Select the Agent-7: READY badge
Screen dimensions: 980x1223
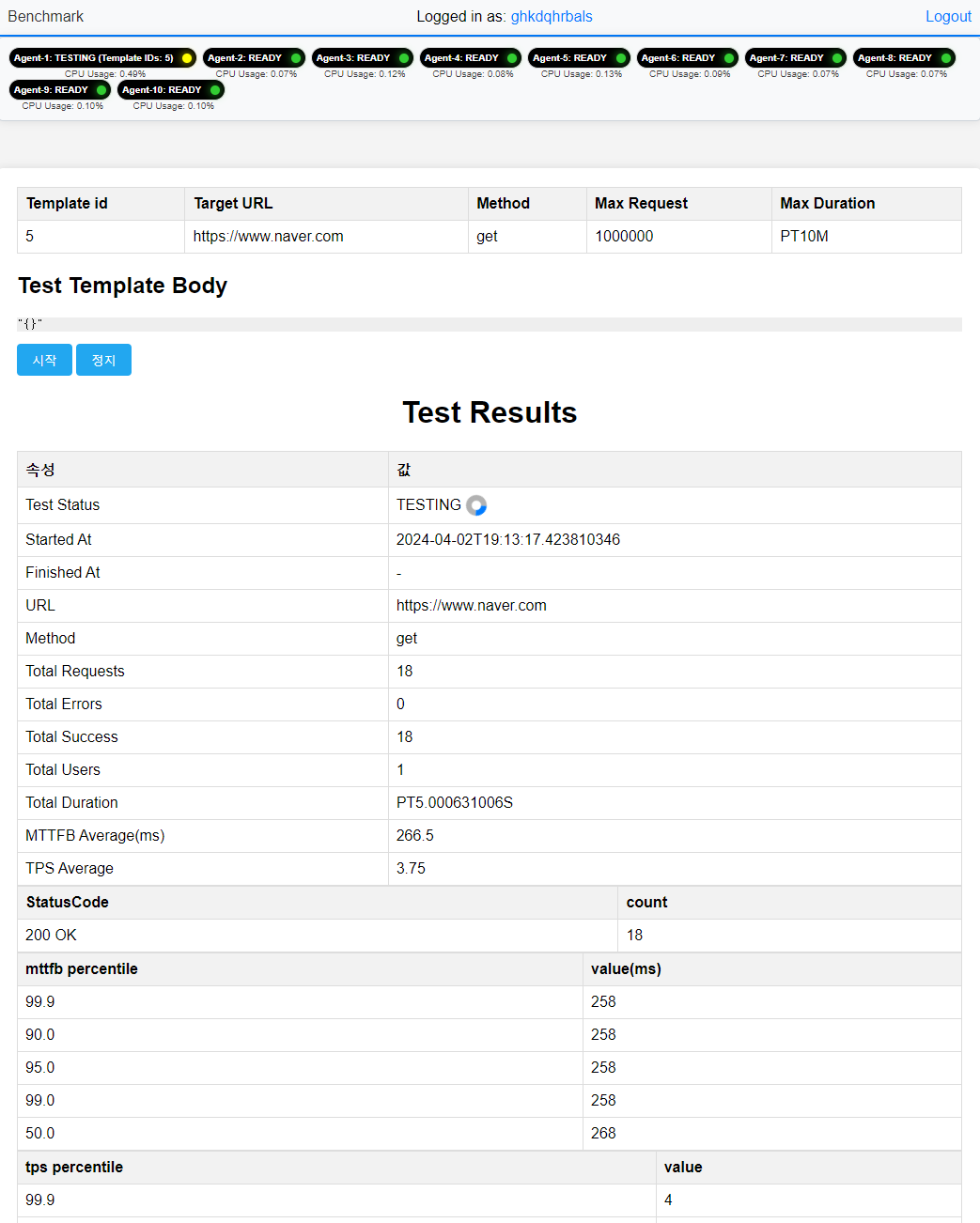click(x=796, y=58)
